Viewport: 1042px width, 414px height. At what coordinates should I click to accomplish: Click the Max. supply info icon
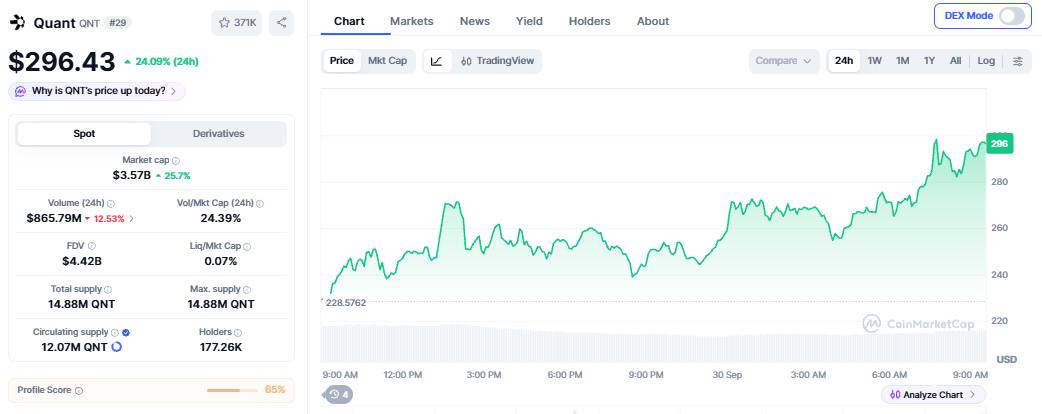(x=247, y=290)
